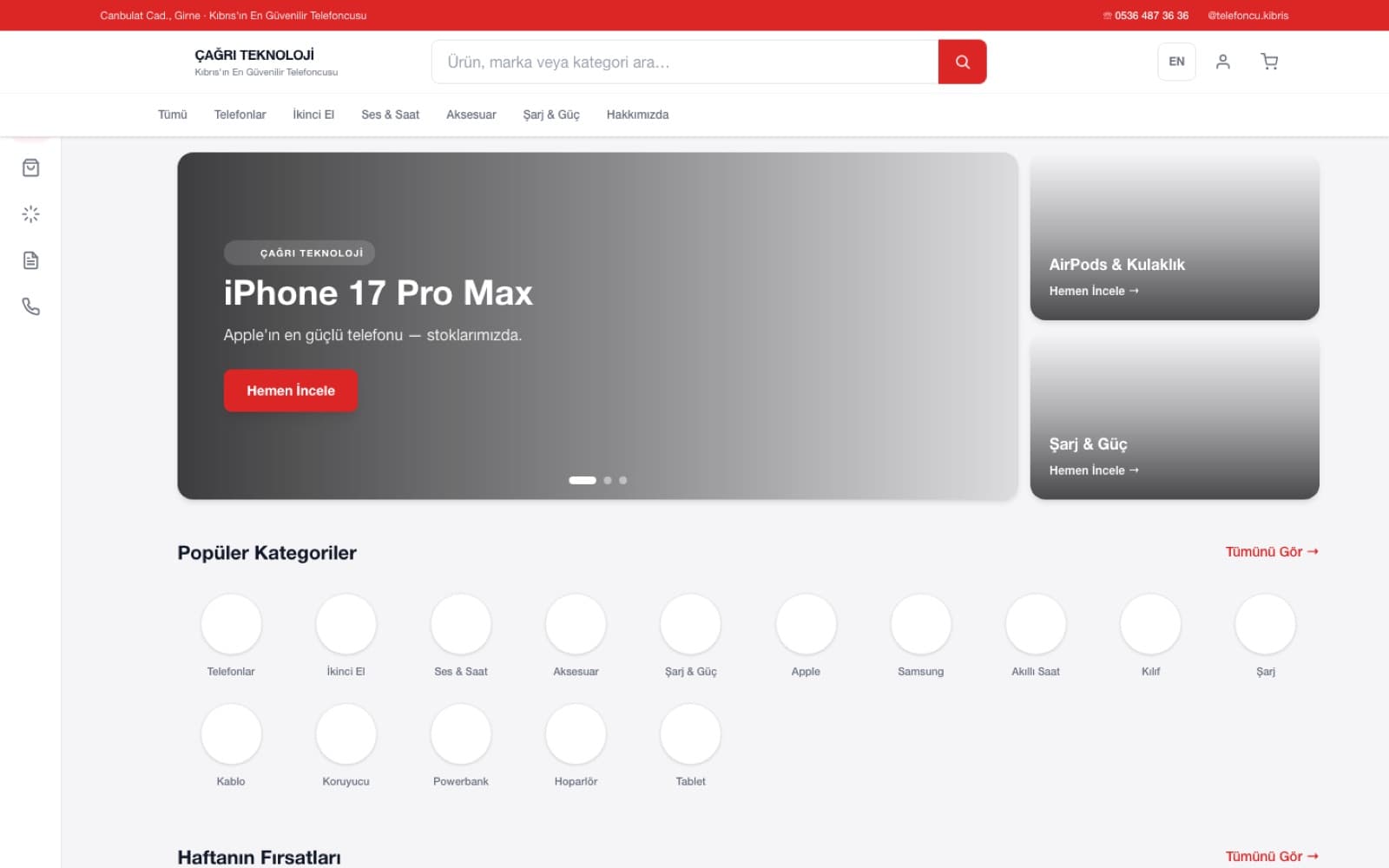The width and height of the screenshot is (1389, 868).
Task: Open the Kılıf category circle
Action: coord(1150,624)
